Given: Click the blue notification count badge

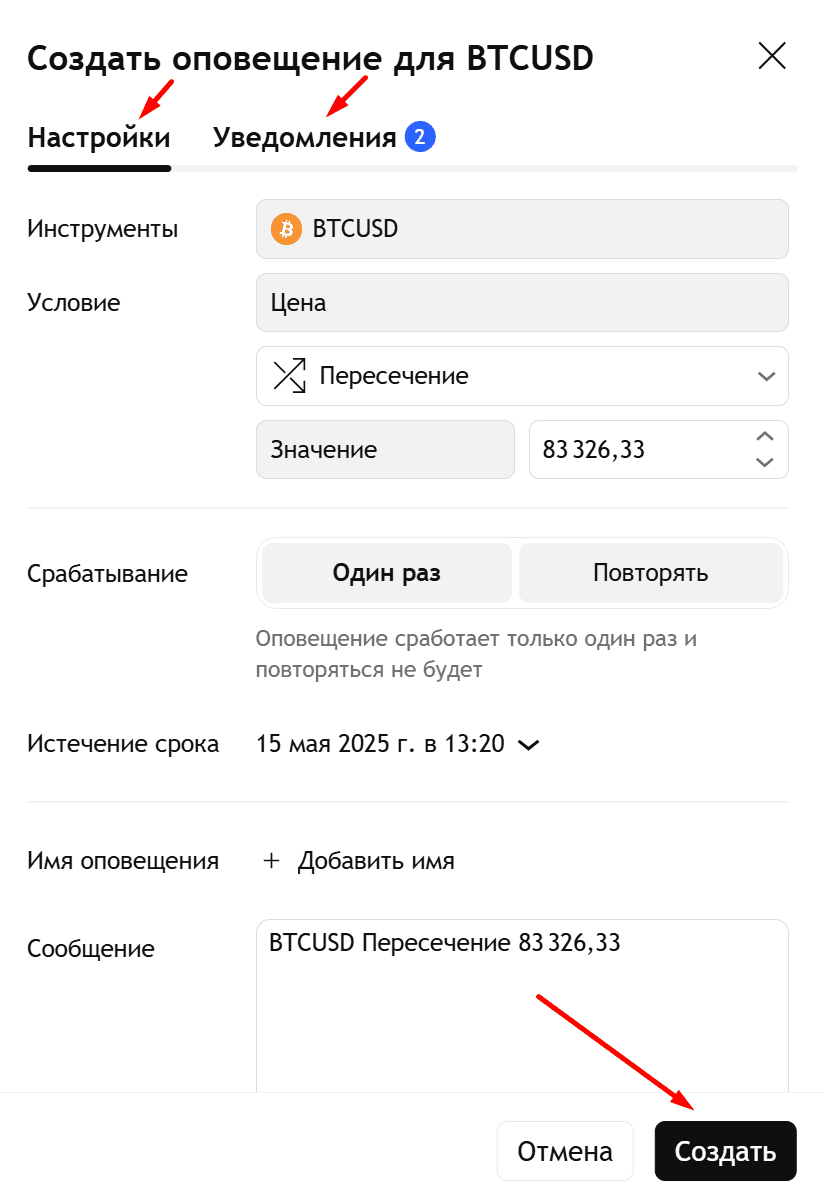Looking at the screenshot, I should click(420, 137).
